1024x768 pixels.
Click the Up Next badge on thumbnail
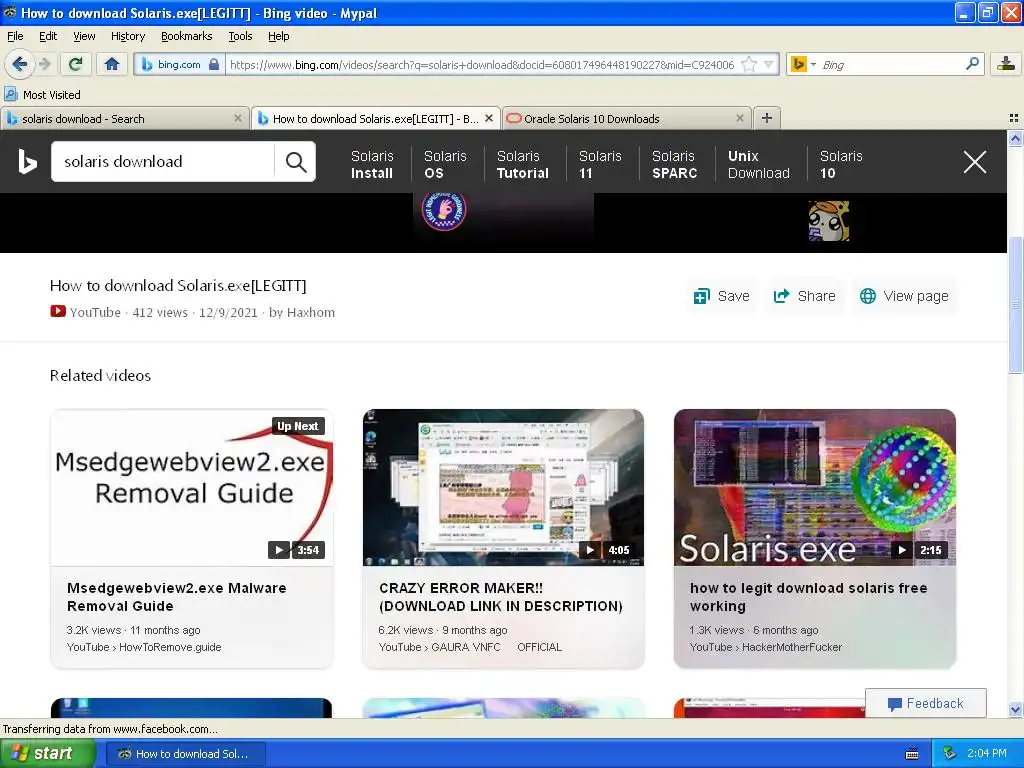298,426
